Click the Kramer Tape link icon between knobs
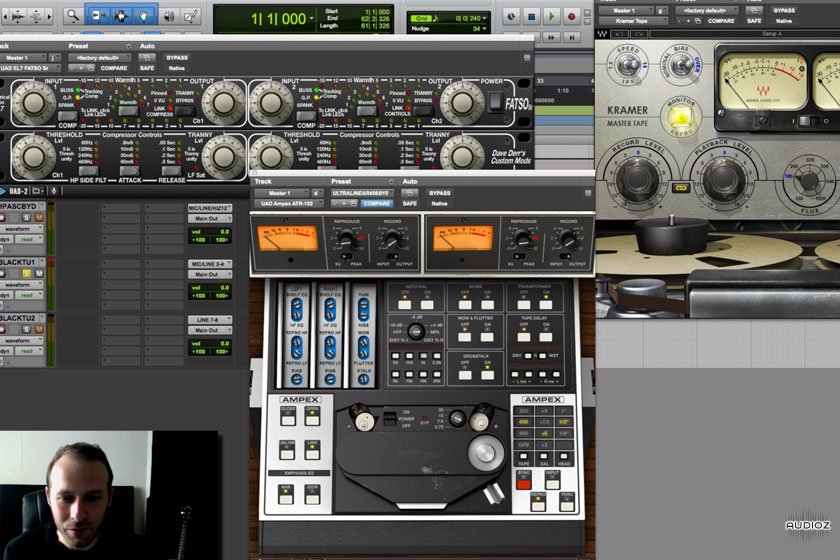This screenshot has width=840, height=560. [x=681, y=185]
